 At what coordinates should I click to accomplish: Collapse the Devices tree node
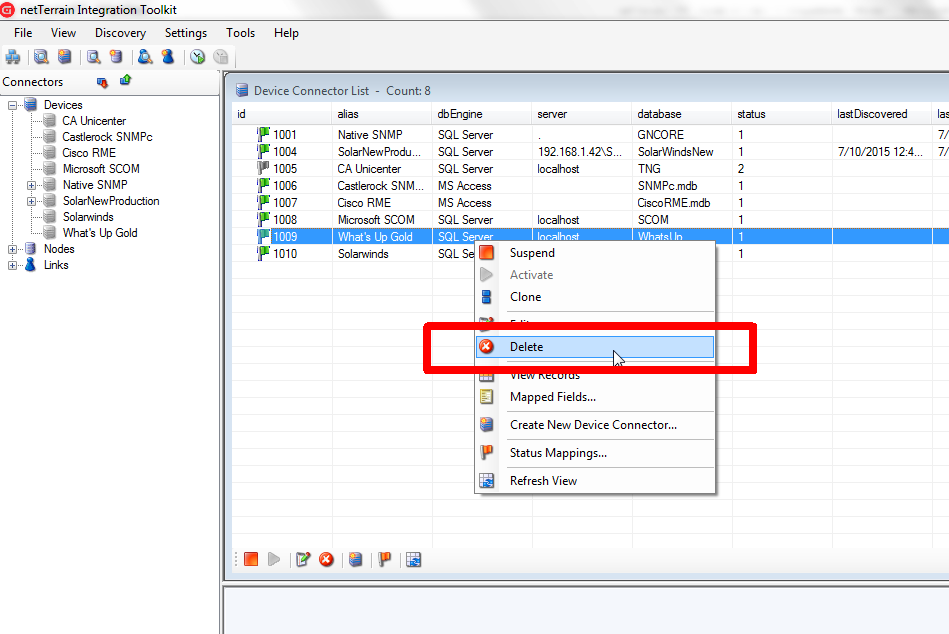13,105
